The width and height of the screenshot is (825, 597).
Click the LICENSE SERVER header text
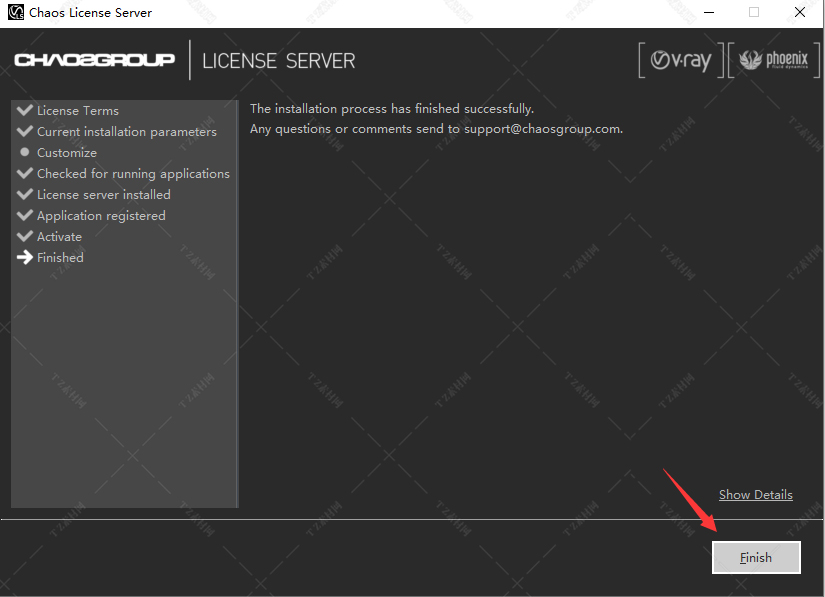(279, 61)
